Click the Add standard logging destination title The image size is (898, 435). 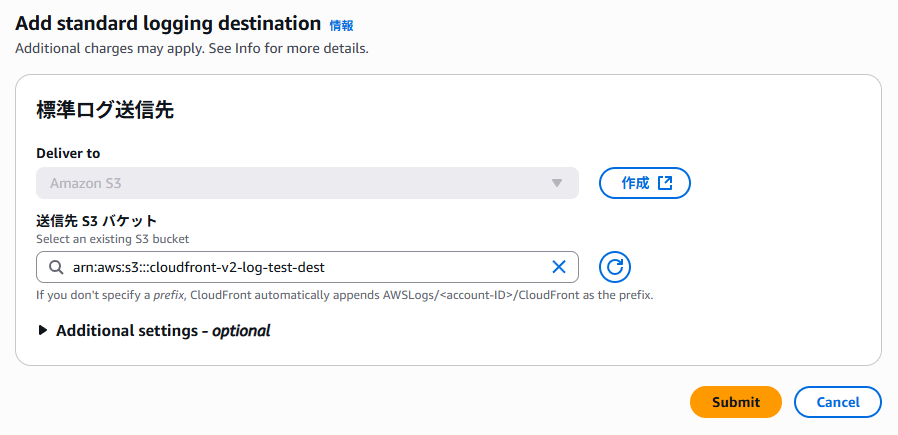(x=168, y=23)
